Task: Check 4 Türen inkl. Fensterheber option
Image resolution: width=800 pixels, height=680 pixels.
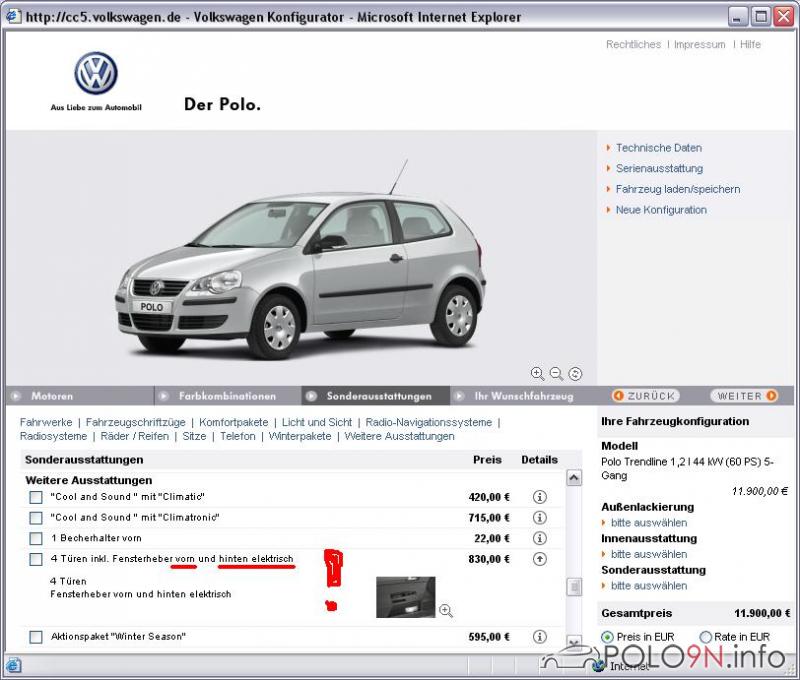Action: [36, 560]
